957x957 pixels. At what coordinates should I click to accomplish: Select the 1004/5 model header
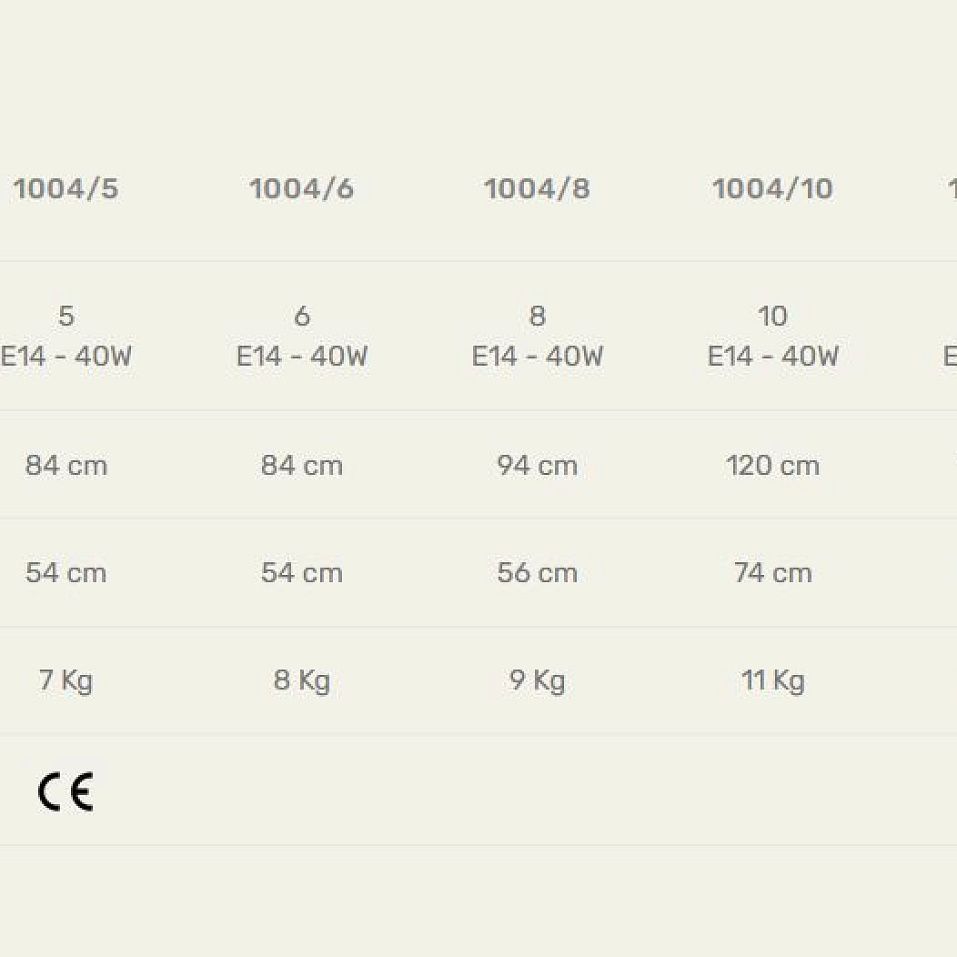pos(66,189)
